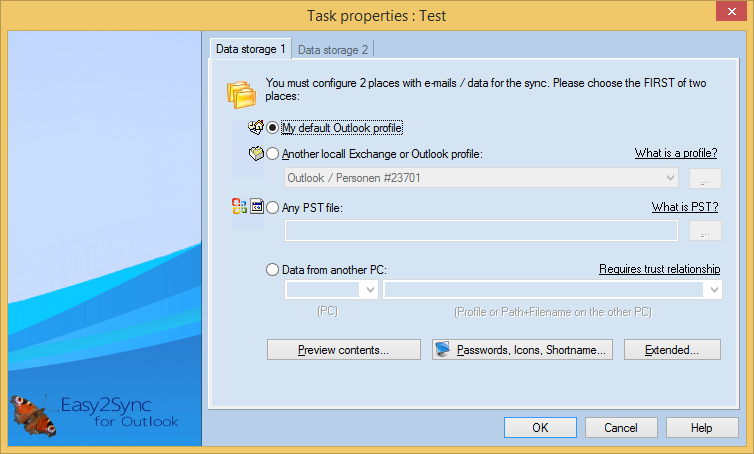Select Data from another PC option

pos(273,270)
